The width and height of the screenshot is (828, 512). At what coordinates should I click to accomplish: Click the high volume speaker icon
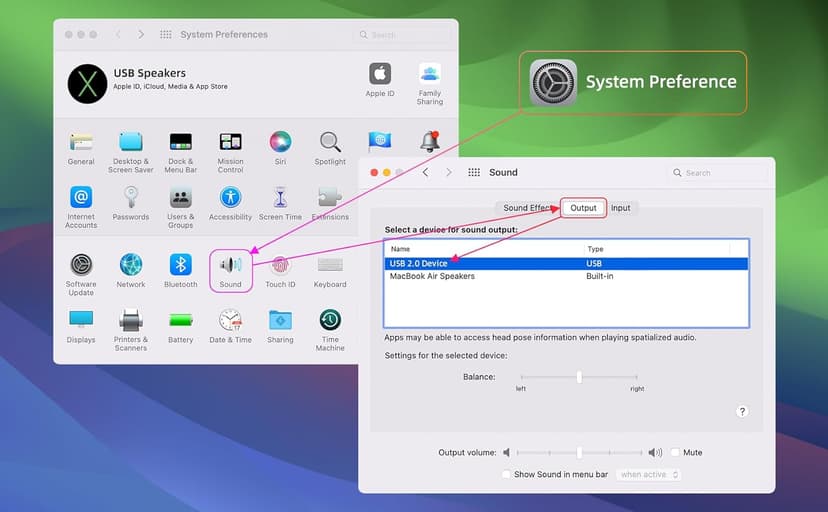(x=655, y=452)
